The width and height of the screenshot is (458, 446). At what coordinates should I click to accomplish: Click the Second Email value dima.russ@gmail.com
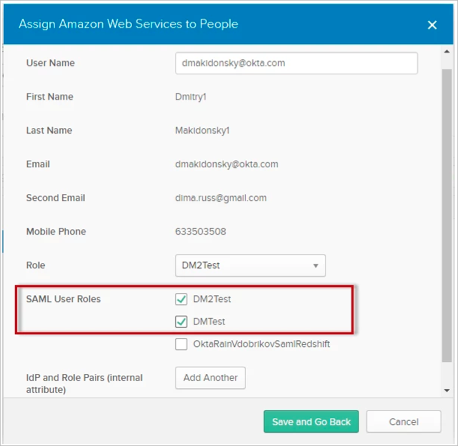pos(221,198)
